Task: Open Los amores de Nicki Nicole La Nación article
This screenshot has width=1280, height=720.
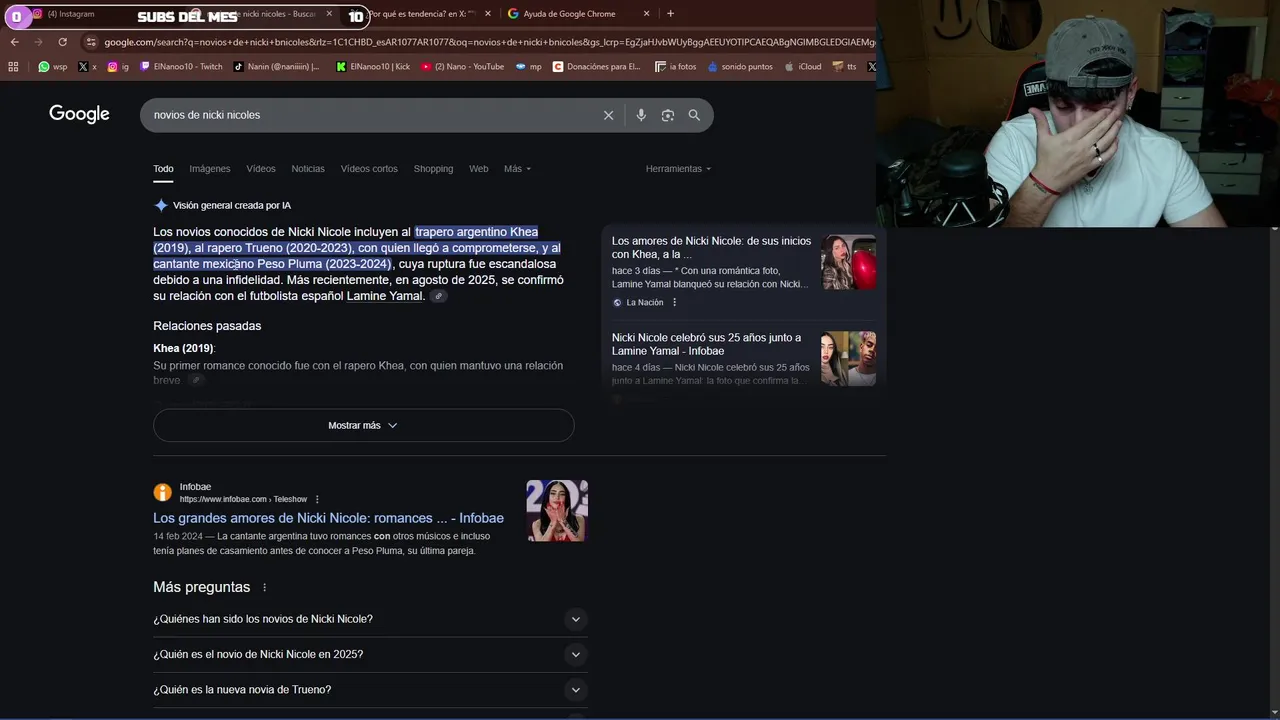Action: tap(711, 248)
